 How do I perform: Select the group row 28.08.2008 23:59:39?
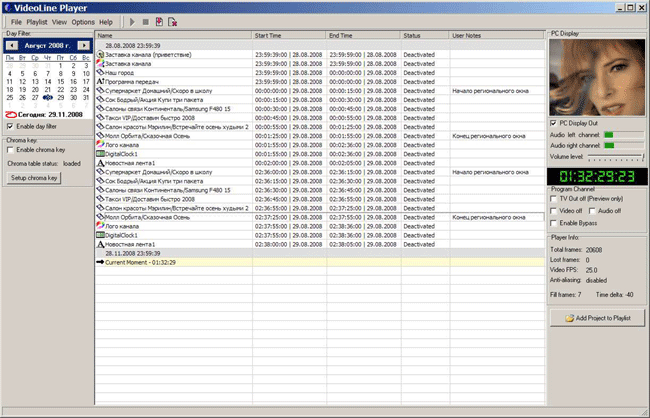point(320,46)
